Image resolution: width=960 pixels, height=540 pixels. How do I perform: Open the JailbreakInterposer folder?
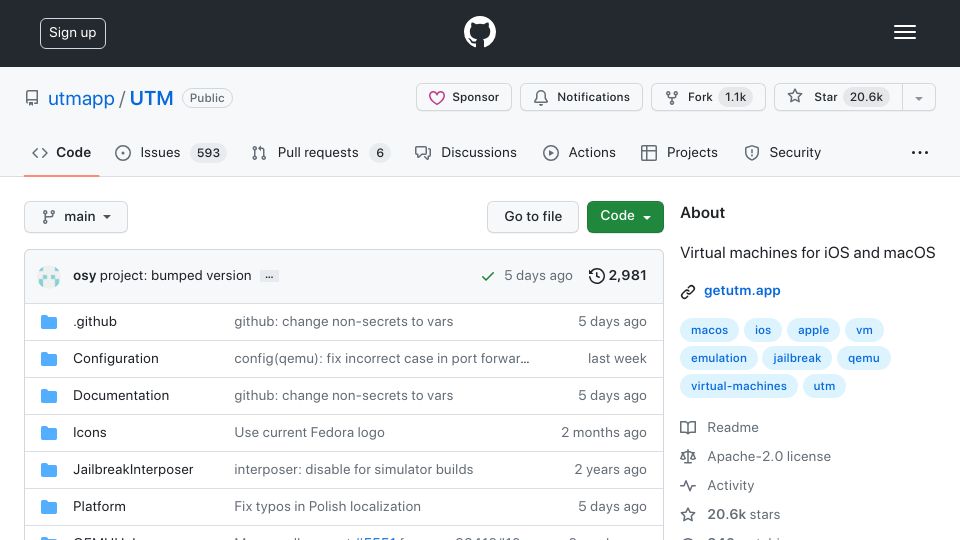(x=133, y=470)
